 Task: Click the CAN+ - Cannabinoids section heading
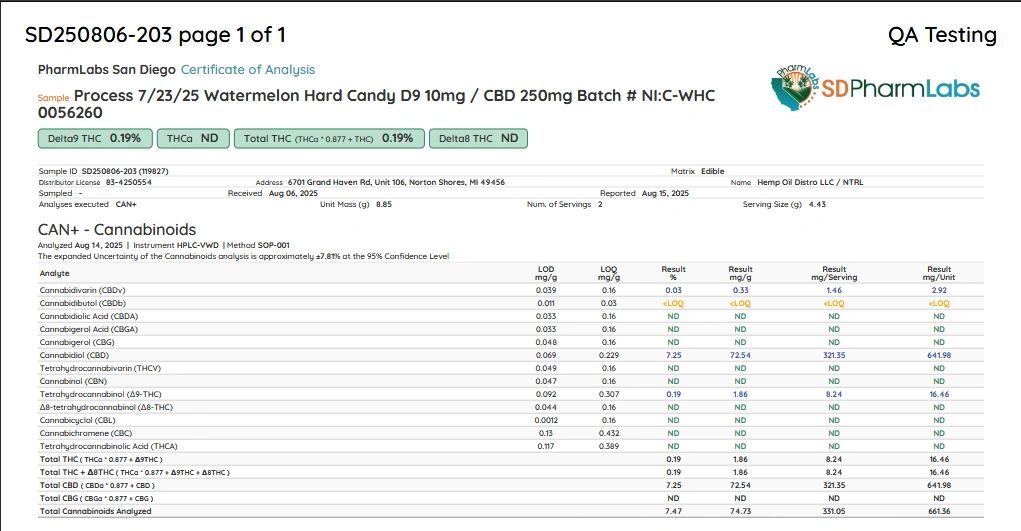click(x=117, y=229)
